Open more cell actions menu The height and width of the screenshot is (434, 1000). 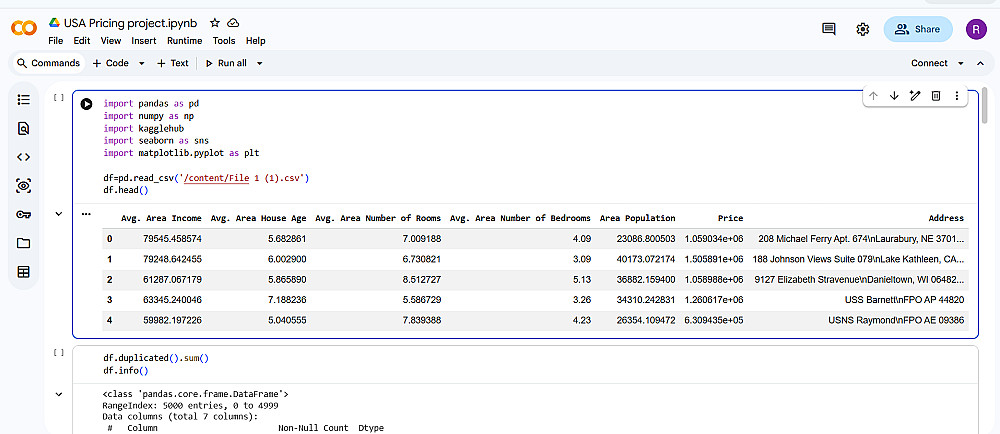coord(957,96)
